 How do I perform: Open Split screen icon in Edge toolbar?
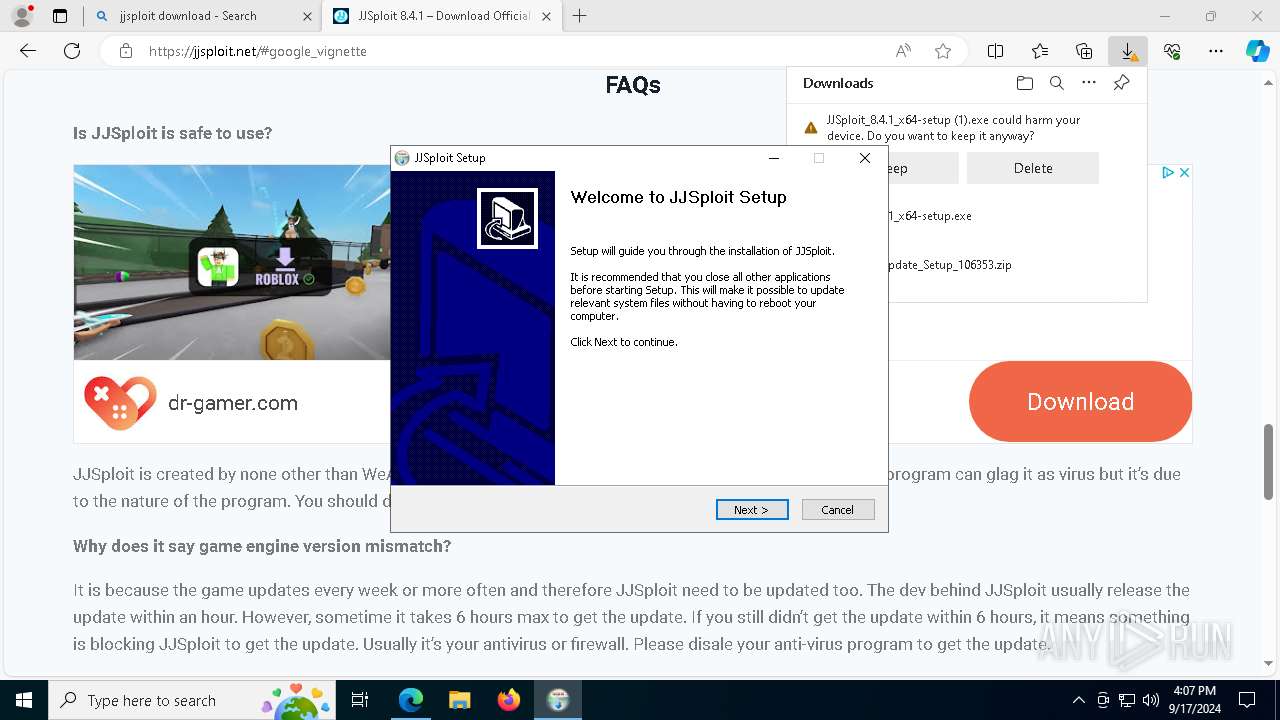[x=995, y=51]
